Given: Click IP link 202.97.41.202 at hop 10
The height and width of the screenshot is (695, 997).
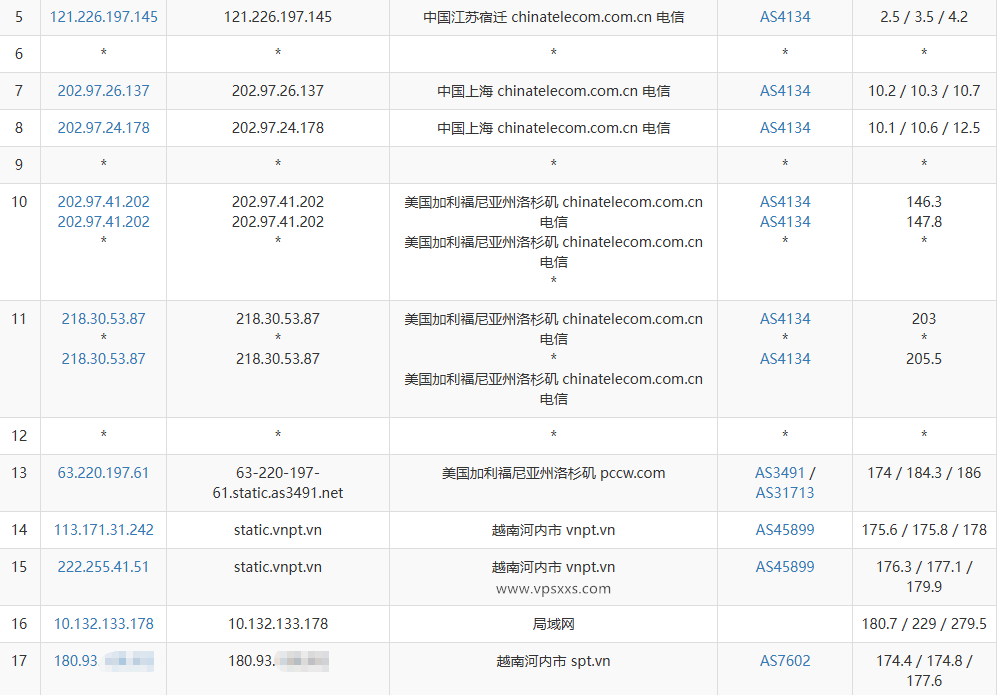Looking at the screenshot, I should coord(103,201).
